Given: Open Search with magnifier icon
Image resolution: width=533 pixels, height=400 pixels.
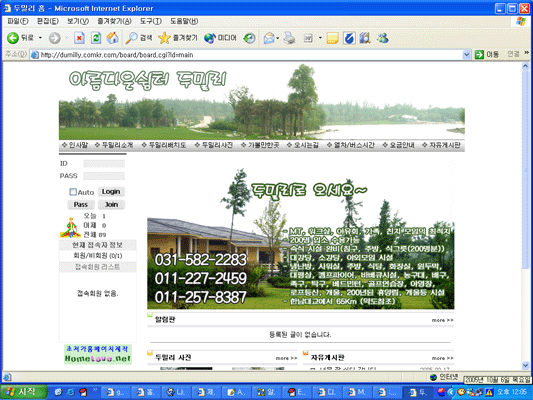Looking at the screenshot, I should (131, 38).
